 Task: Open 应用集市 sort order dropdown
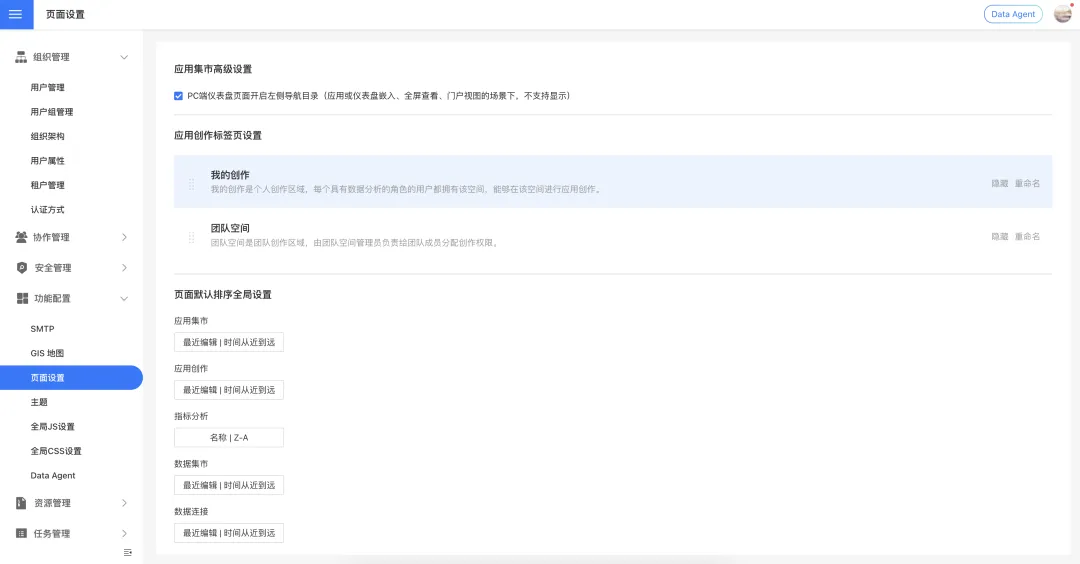tap(229, 342)
